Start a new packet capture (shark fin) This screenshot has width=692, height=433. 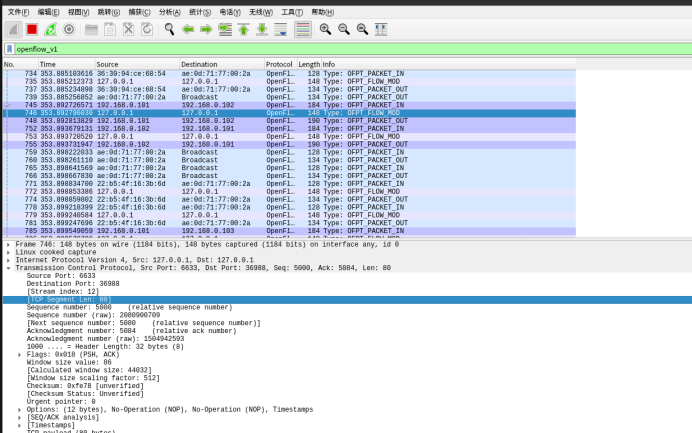click(x=14, y=30)
